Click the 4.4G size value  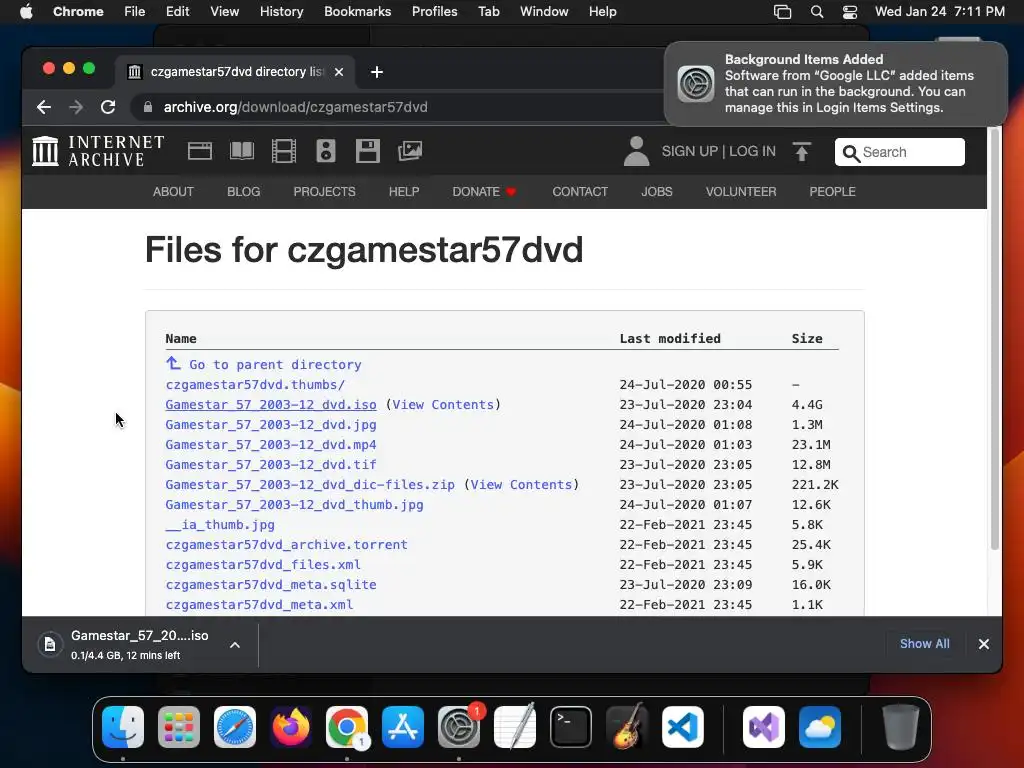pyautogui.click(x=807, y=405)
